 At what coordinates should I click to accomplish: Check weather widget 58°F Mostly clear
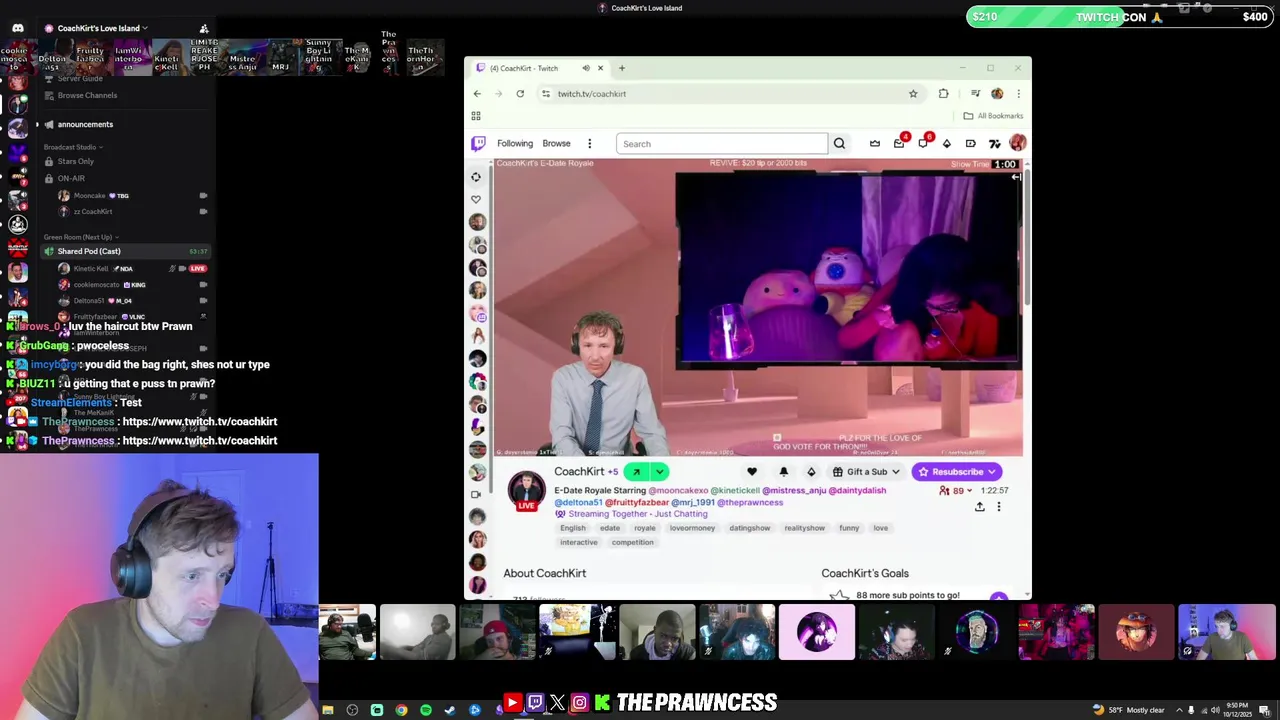pos(1129,710)
